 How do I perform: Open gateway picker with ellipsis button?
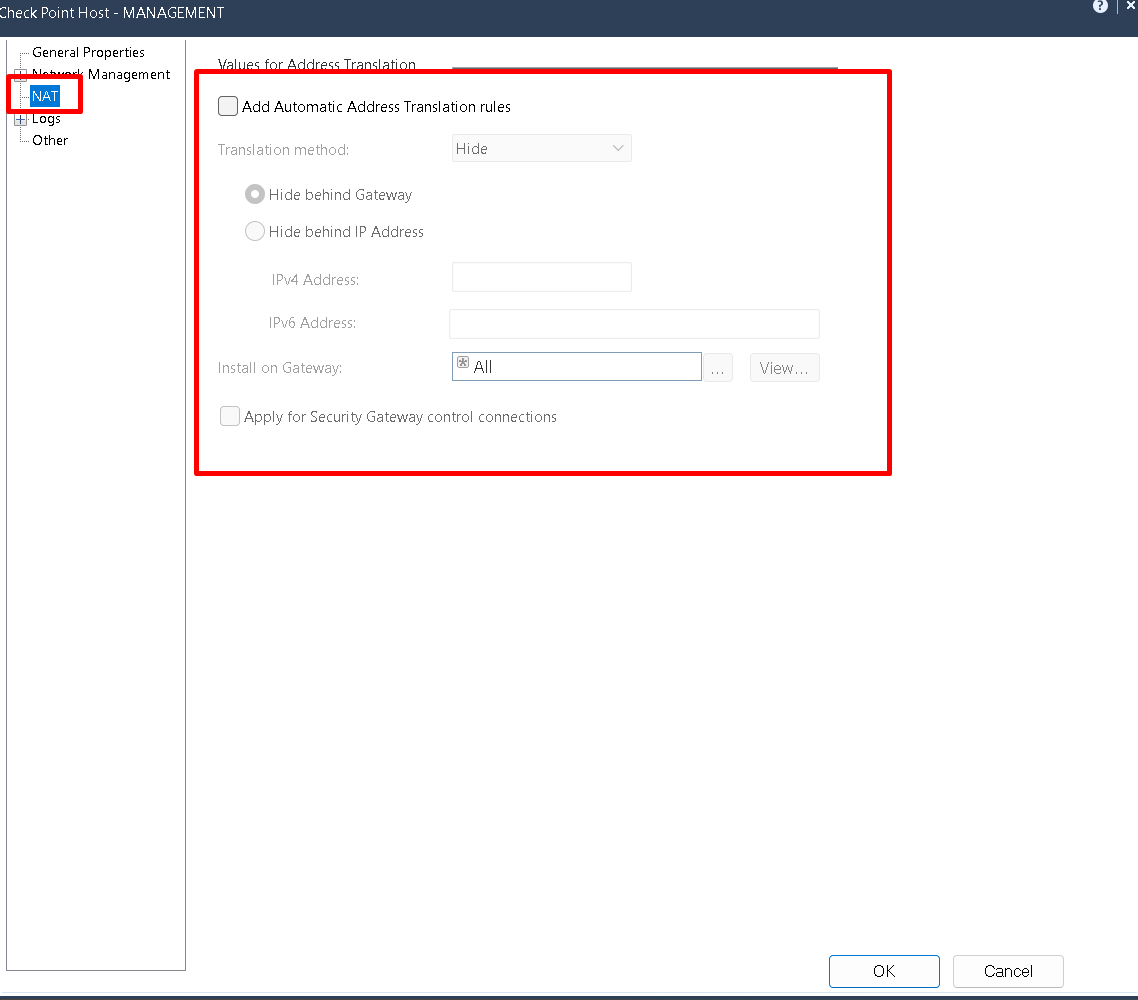pos(718,368)
